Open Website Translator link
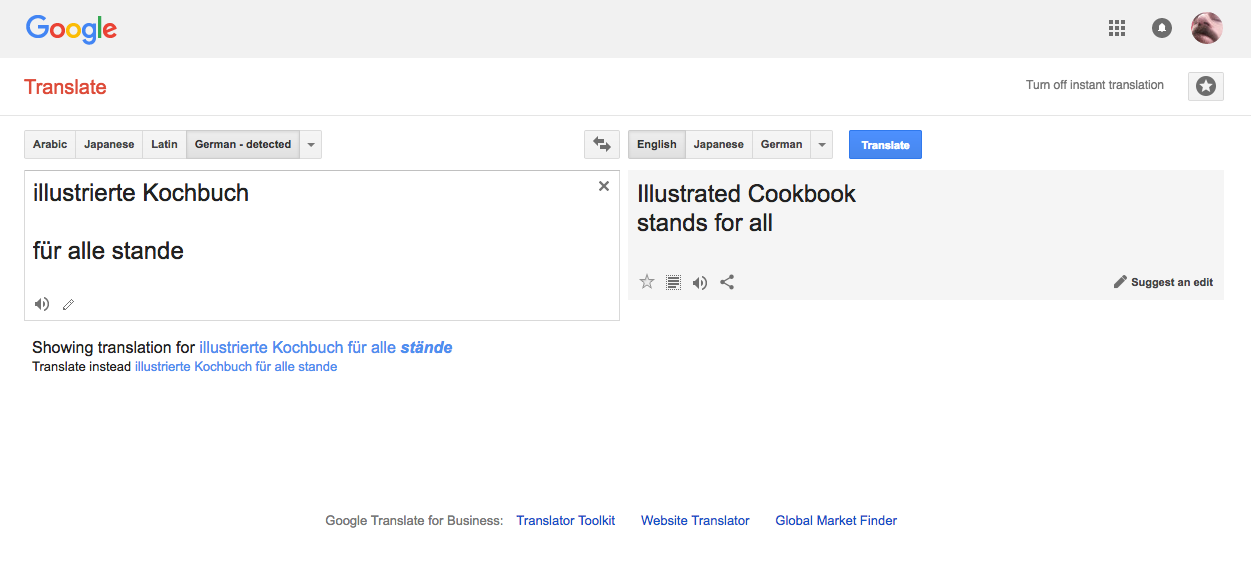The width and height of the screenshot is (1251, 587). tap(695, 520)
